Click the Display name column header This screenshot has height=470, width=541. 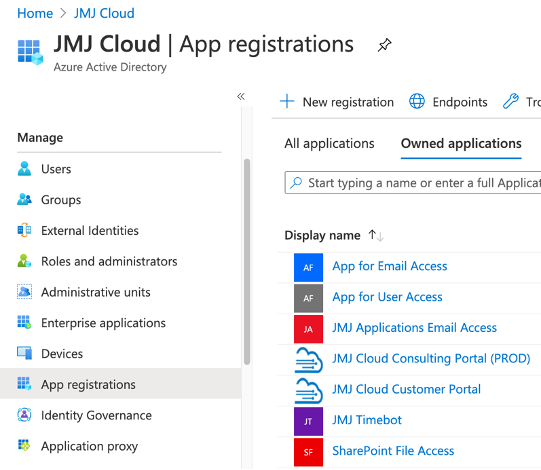[322, 235]
